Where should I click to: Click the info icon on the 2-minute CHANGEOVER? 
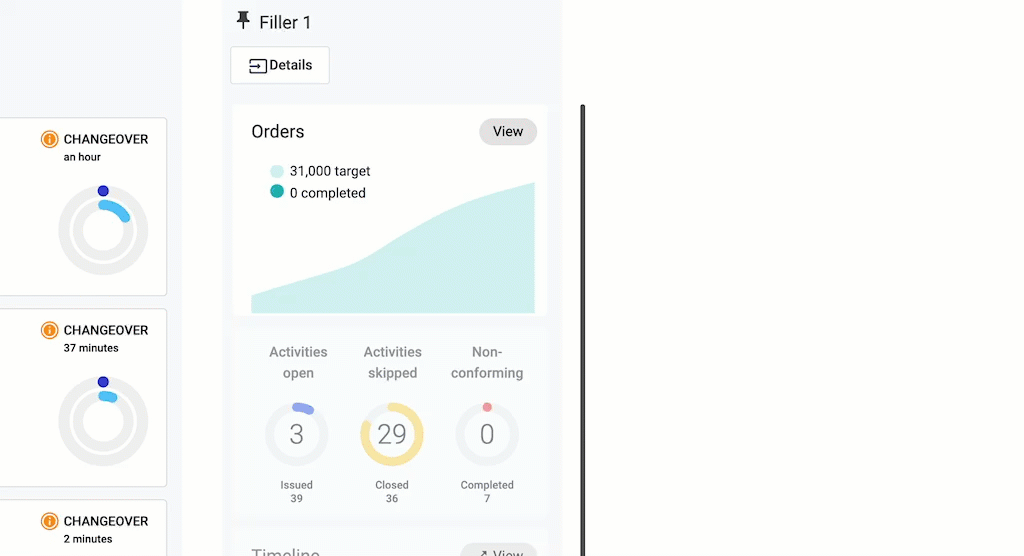pyautogui.click(x=49, y=521)
